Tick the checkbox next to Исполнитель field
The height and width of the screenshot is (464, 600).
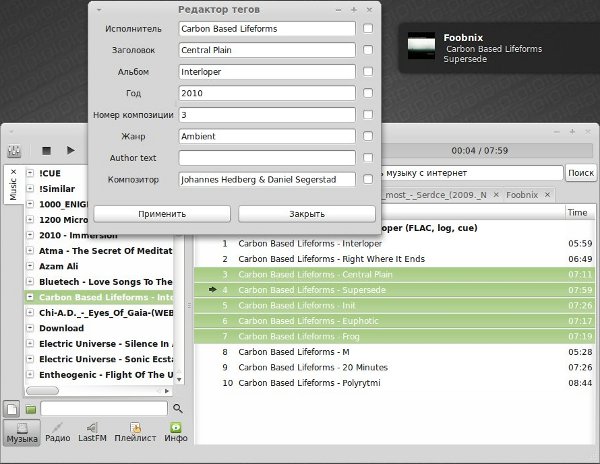(x=368, y=28)
